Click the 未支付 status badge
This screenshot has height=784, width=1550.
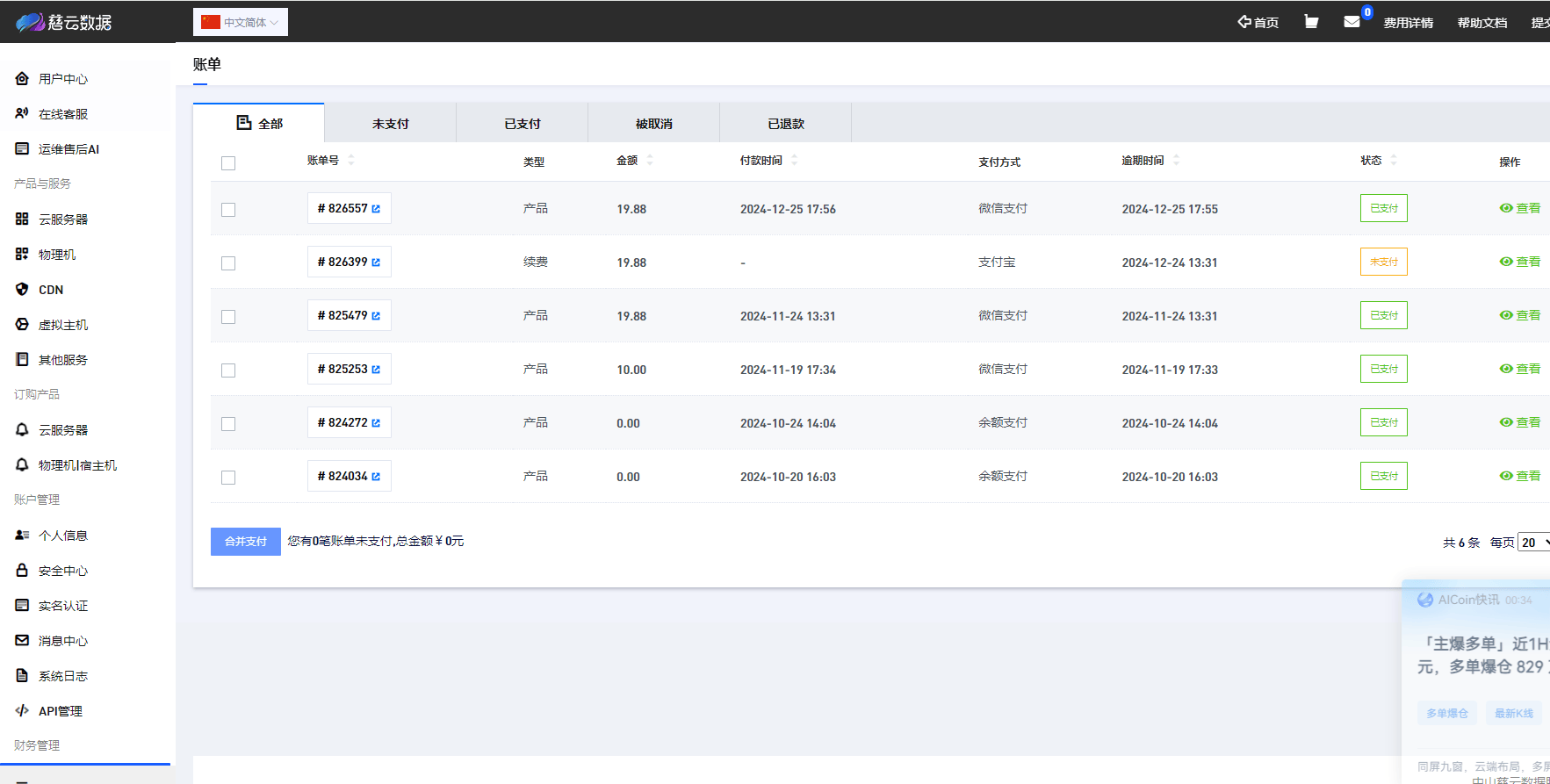1384,262
